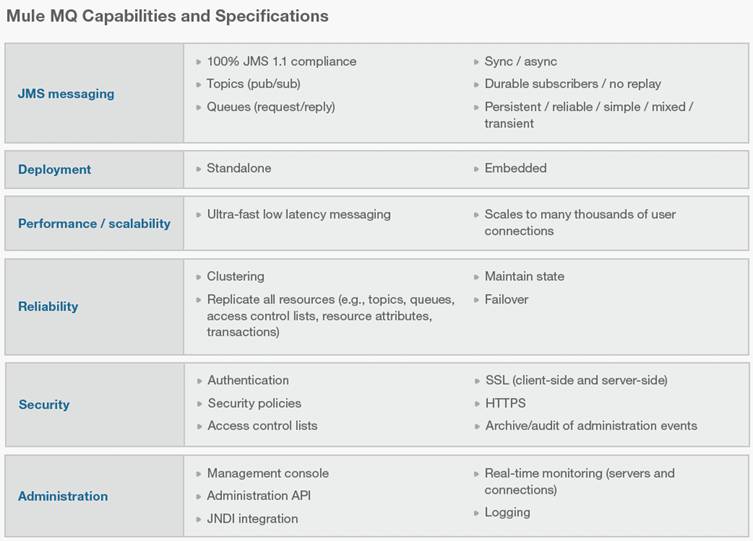Select the "Queues (request/reply)" entry

pos(271,106)
